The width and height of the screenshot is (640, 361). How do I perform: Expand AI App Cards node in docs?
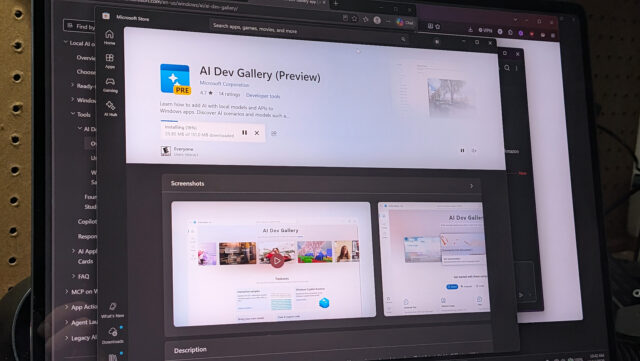(x=73, y=251)
